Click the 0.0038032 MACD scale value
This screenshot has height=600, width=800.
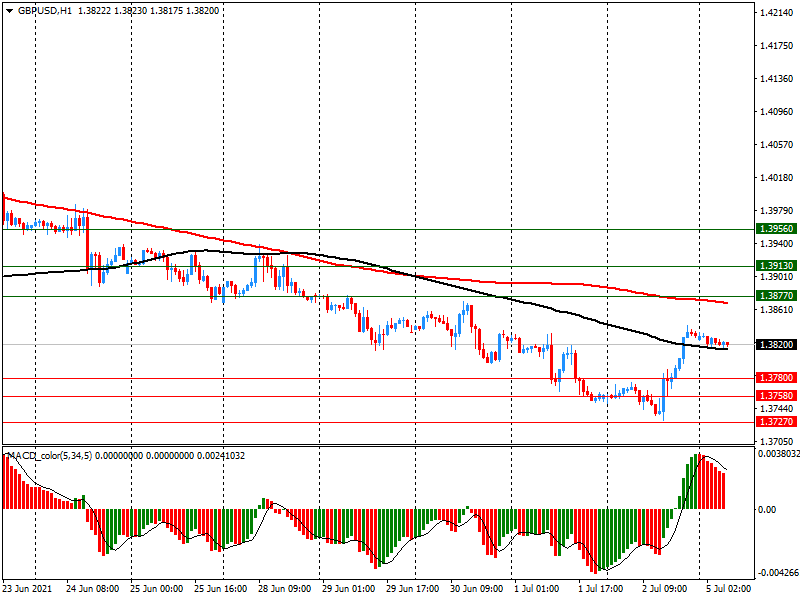pyautogui.click(x=777, y=454)
